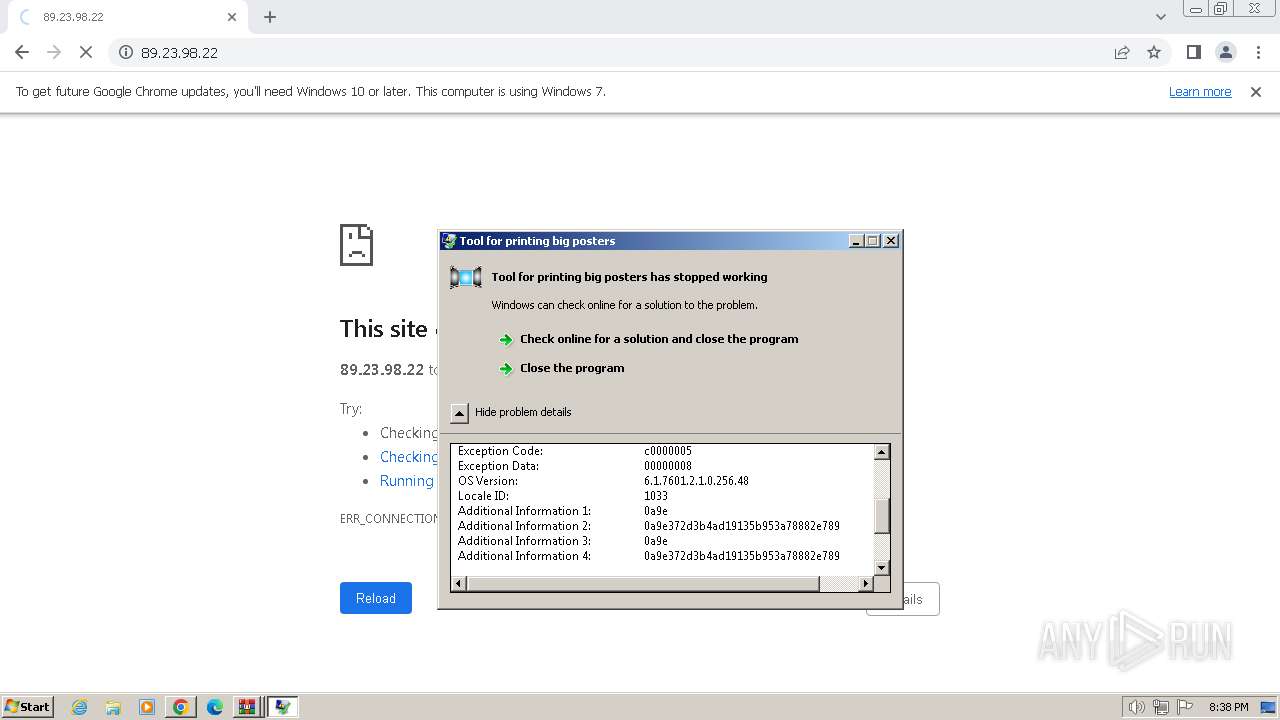The image size is (1280, 720).
Task: Open the Learn more link about Chrome updates
Action: point(1200,91)
